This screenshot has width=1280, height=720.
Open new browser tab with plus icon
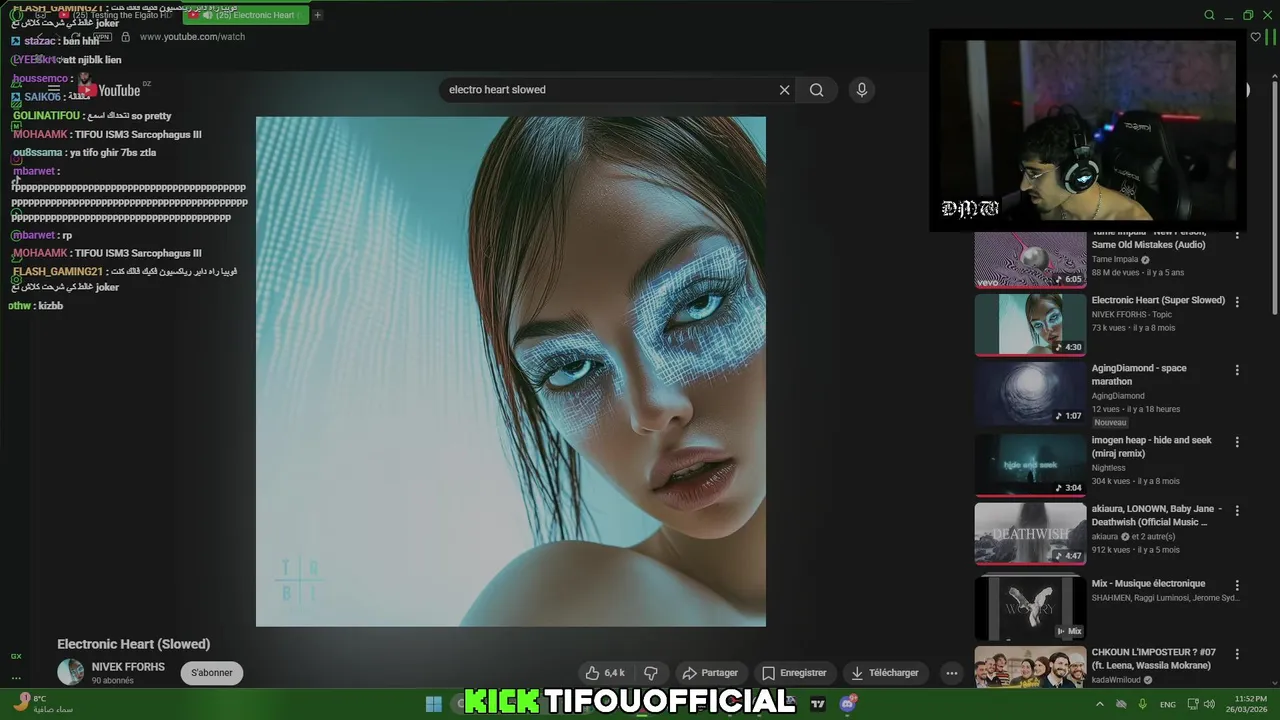coord(318,15)
